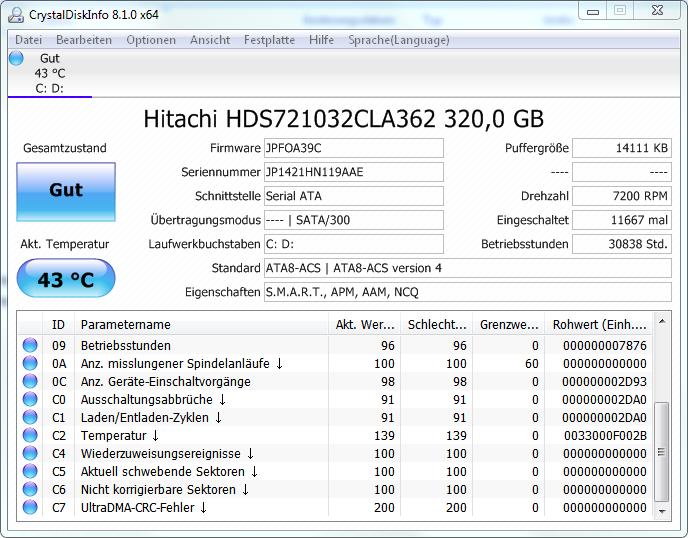Click the Eingeschaltet value 11667 mal

(622, 220)
